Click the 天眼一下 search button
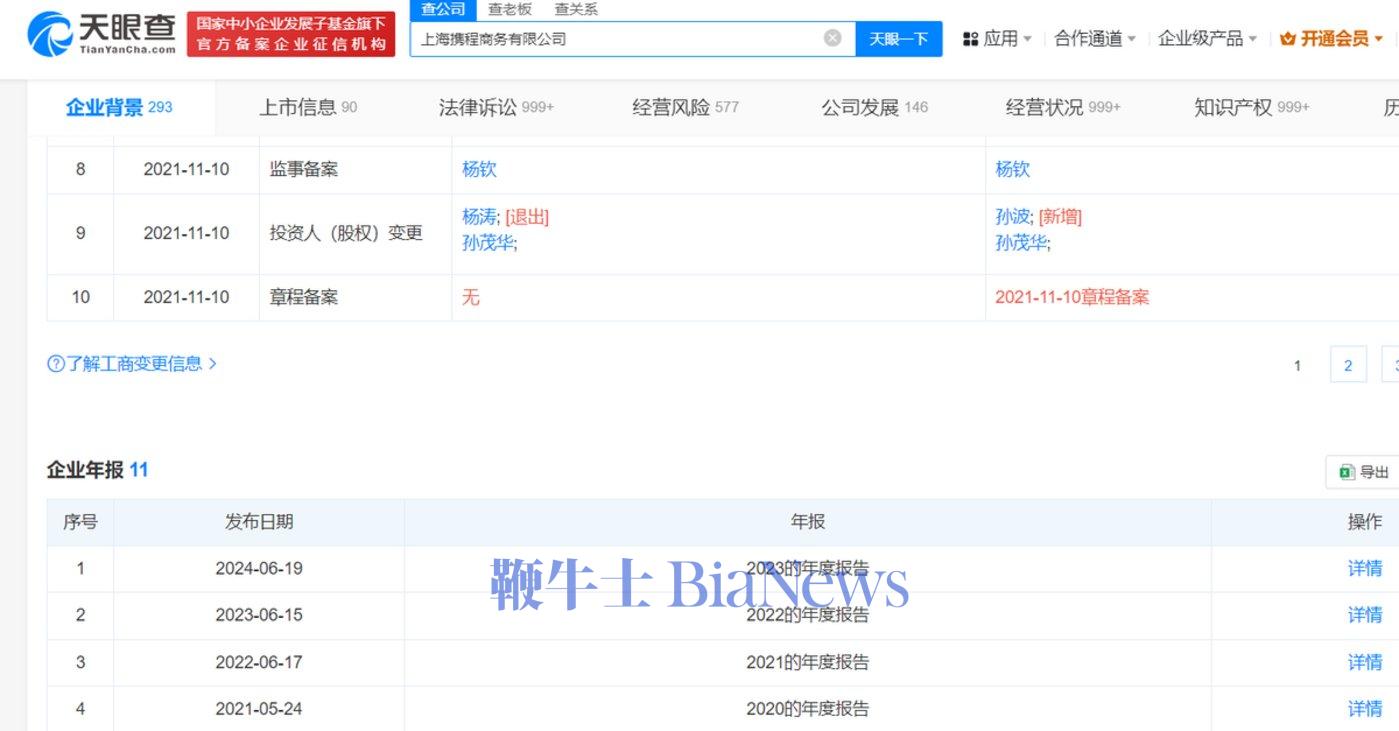1399x731 pixels. (898, 39)
